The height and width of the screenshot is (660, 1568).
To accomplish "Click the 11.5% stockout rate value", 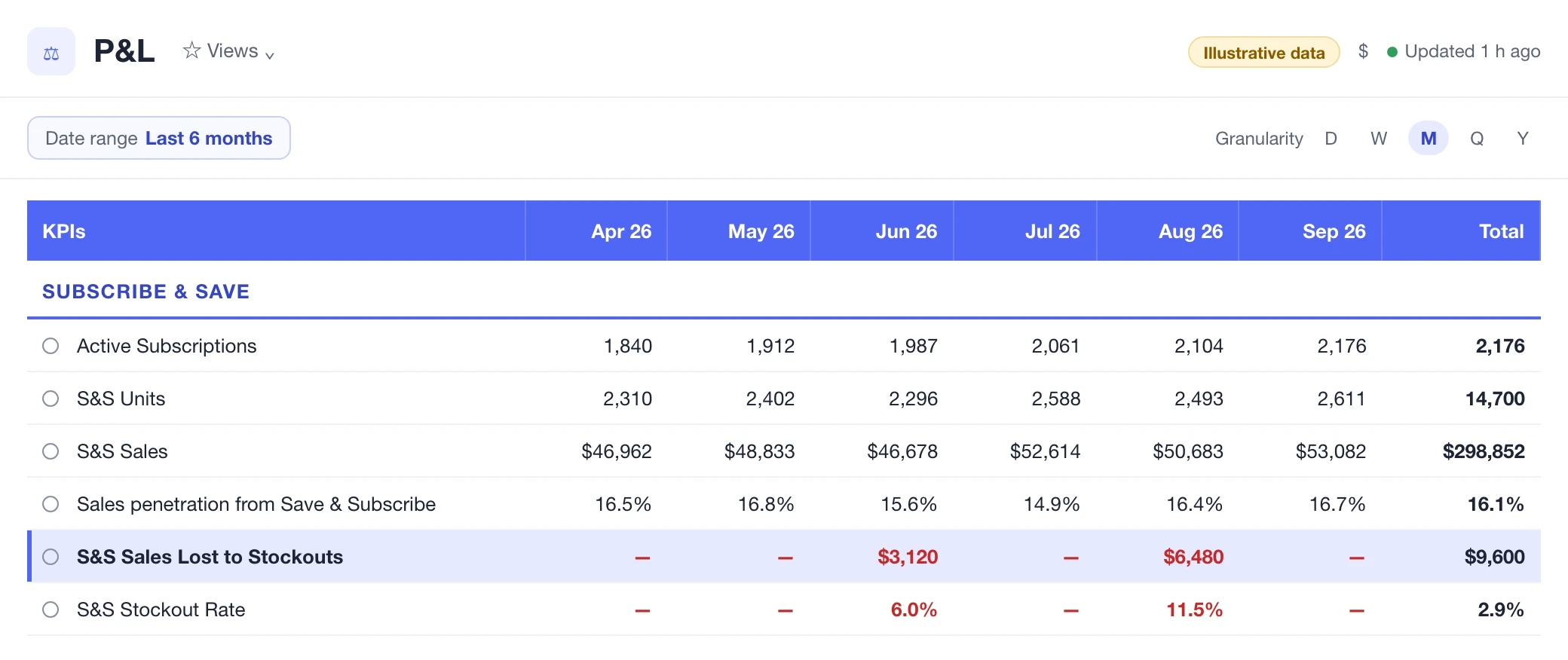I will (1194, 610).
